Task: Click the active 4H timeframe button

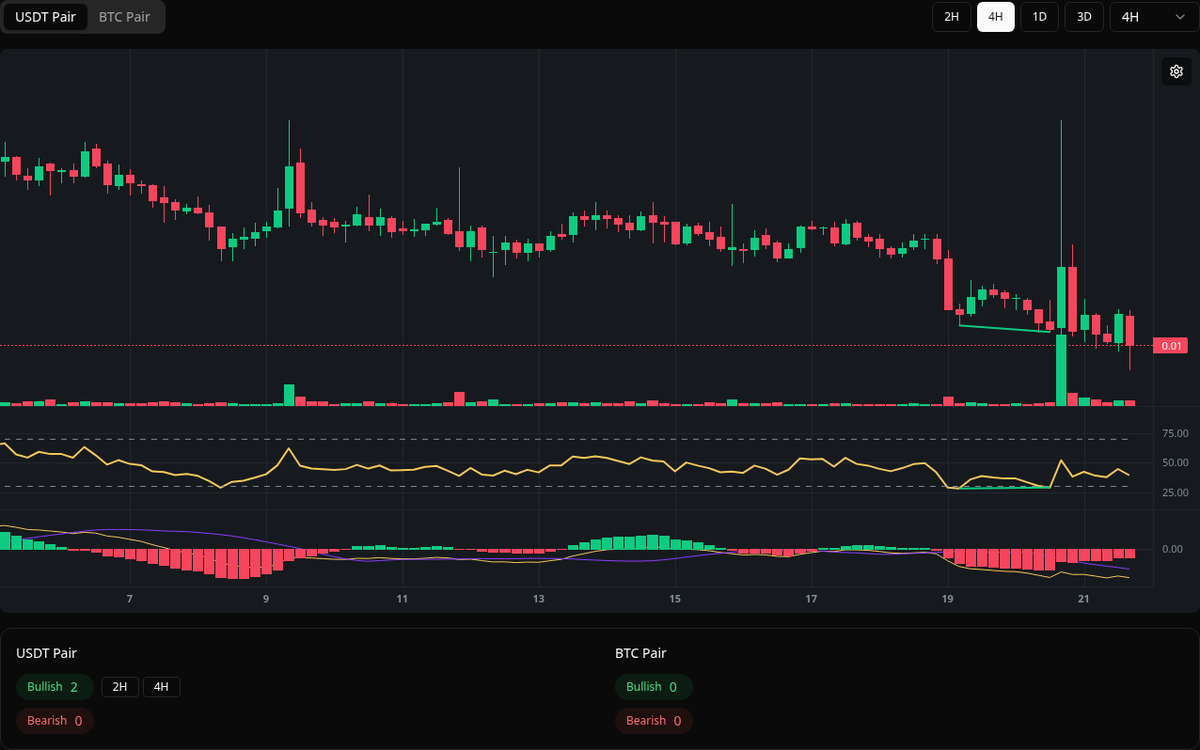Action: (995, 17)
